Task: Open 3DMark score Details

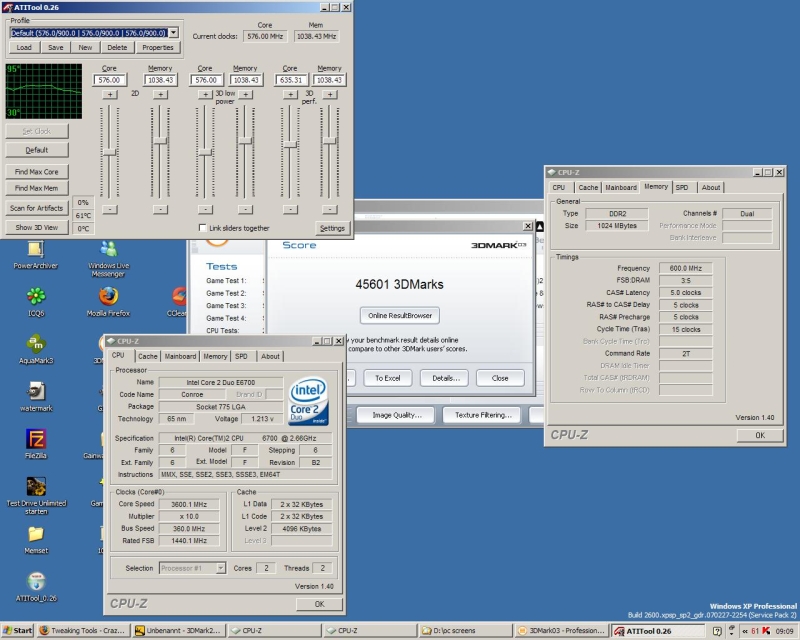Action: [x=446, y=378]
